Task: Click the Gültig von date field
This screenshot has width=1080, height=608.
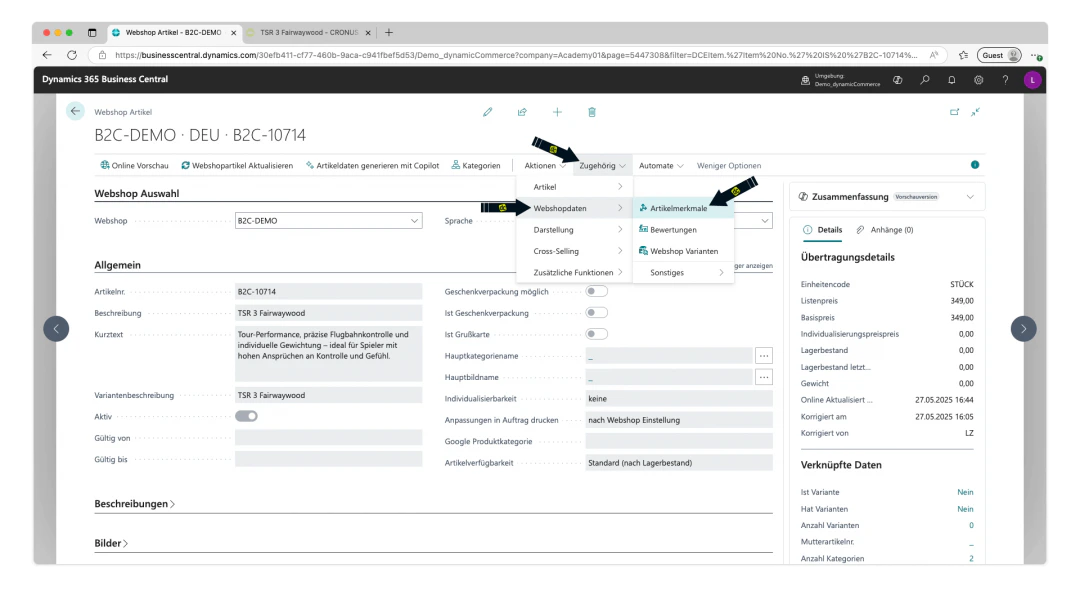Action: 329,438
